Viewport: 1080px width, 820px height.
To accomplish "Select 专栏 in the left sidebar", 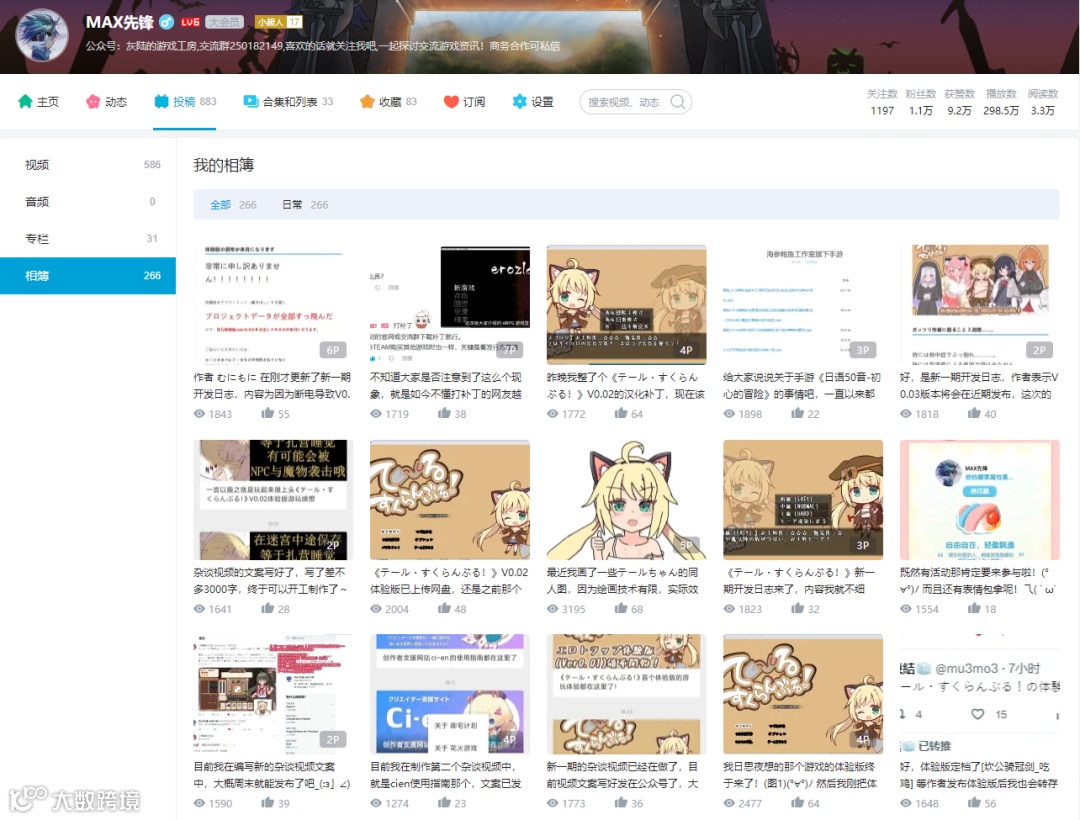I will tap(88, 238).
